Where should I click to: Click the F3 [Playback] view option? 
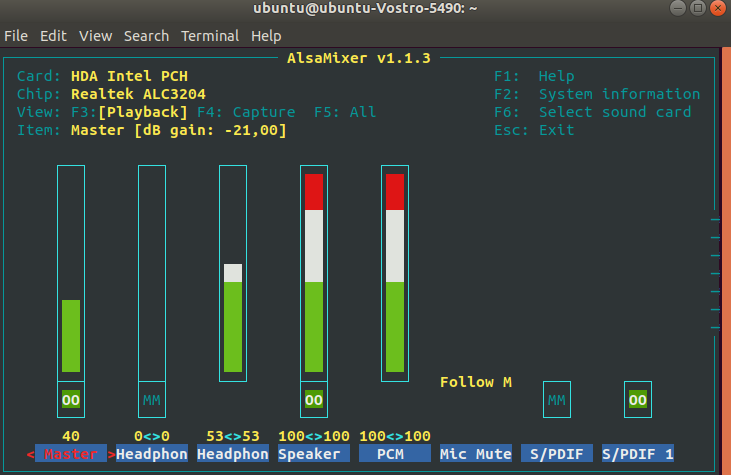(x=130, y=112)
